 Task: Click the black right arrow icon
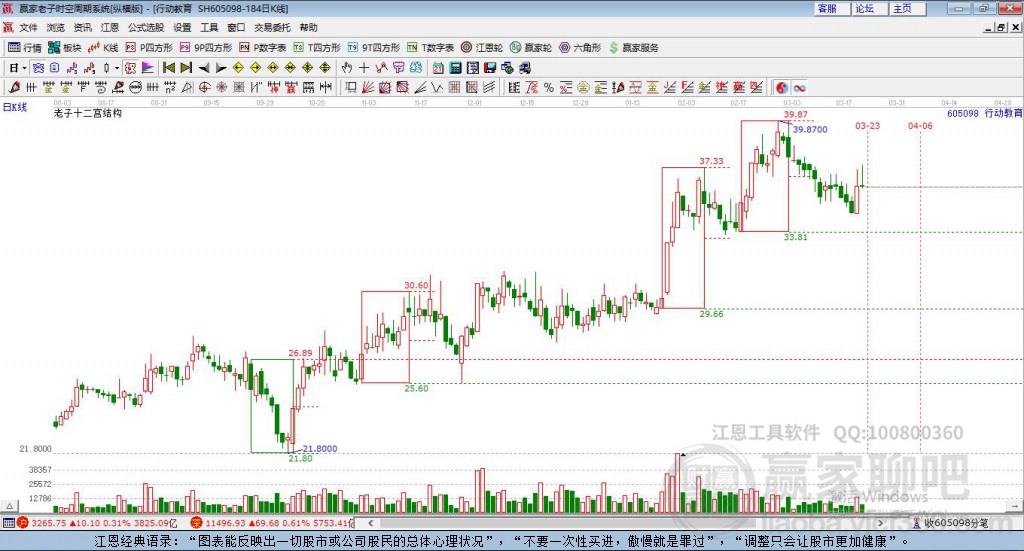coord(221,68)
